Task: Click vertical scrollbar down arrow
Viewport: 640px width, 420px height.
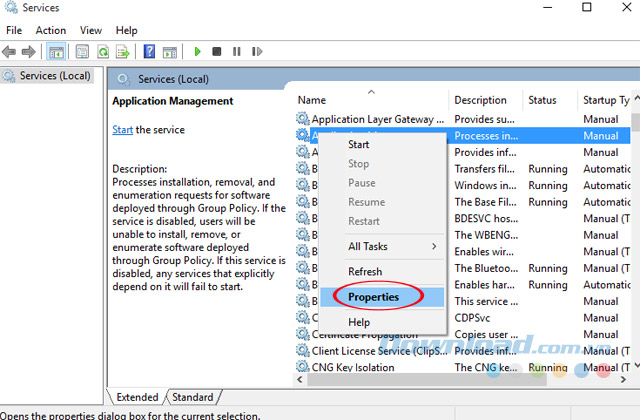Action: (636, 366)
